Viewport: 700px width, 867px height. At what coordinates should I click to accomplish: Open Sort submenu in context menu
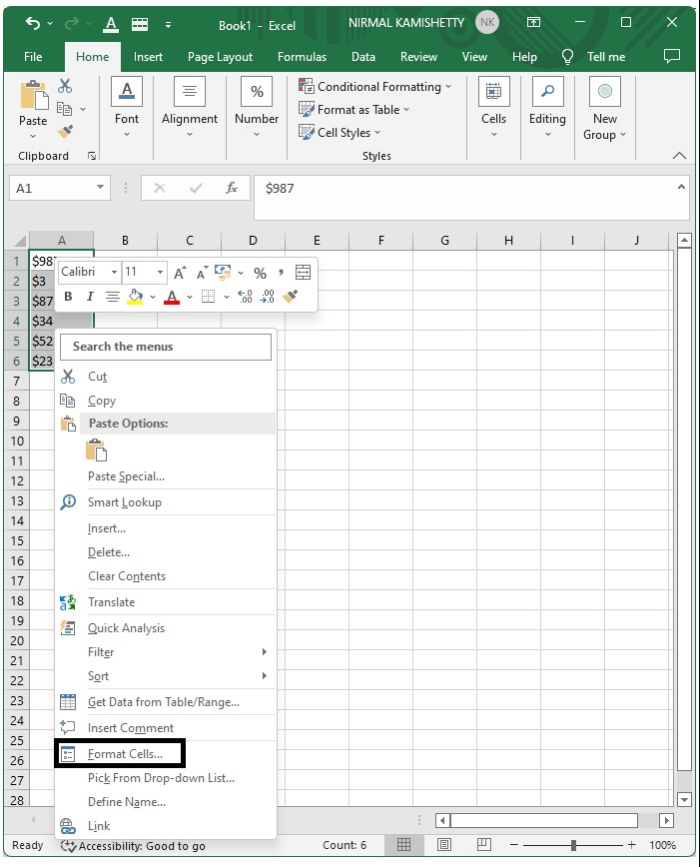(x=166, y=676)
